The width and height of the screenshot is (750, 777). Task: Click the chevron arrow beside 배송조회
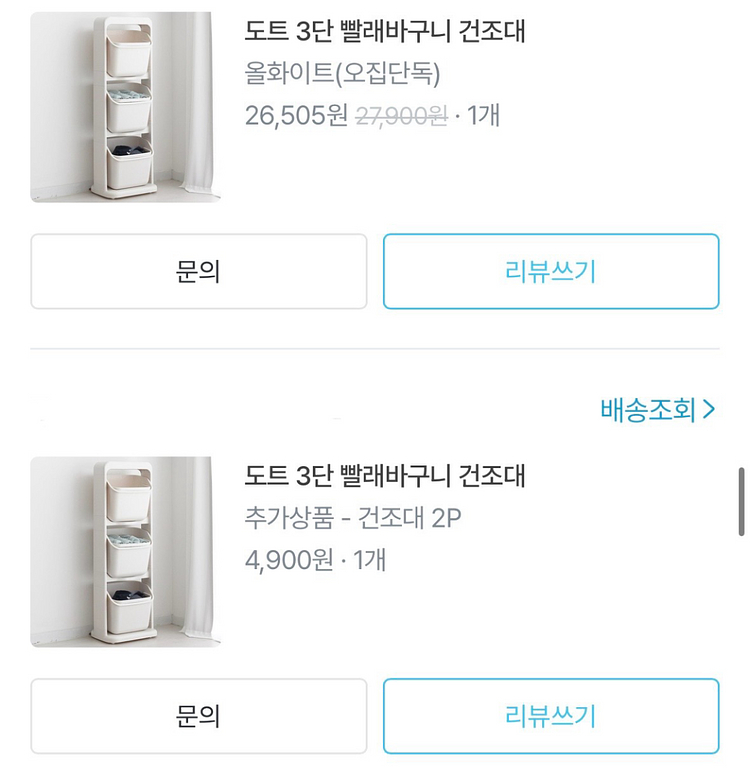[709, 409]
